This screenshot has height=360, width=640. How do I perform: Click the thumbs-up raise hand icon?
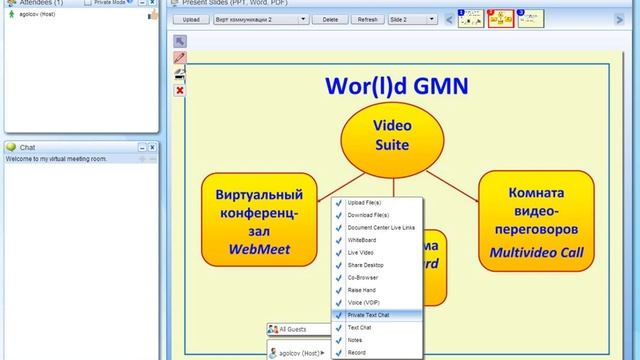(153, 15)
